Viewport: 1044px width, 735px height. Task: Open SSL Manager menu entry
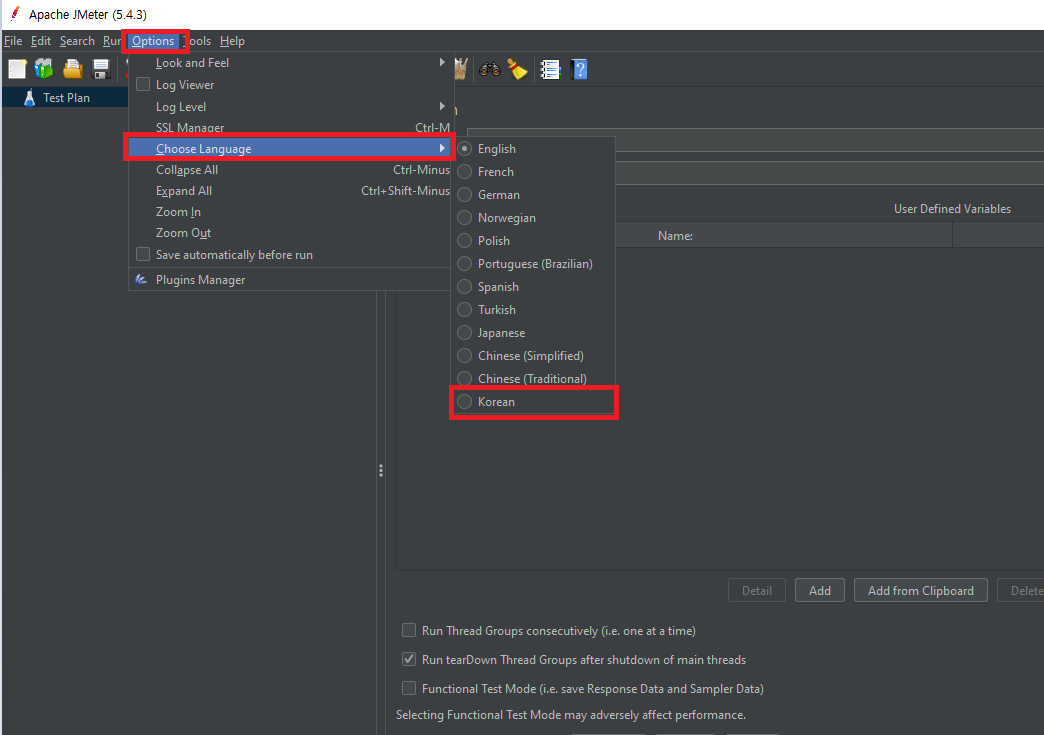[x=290, y=127]
